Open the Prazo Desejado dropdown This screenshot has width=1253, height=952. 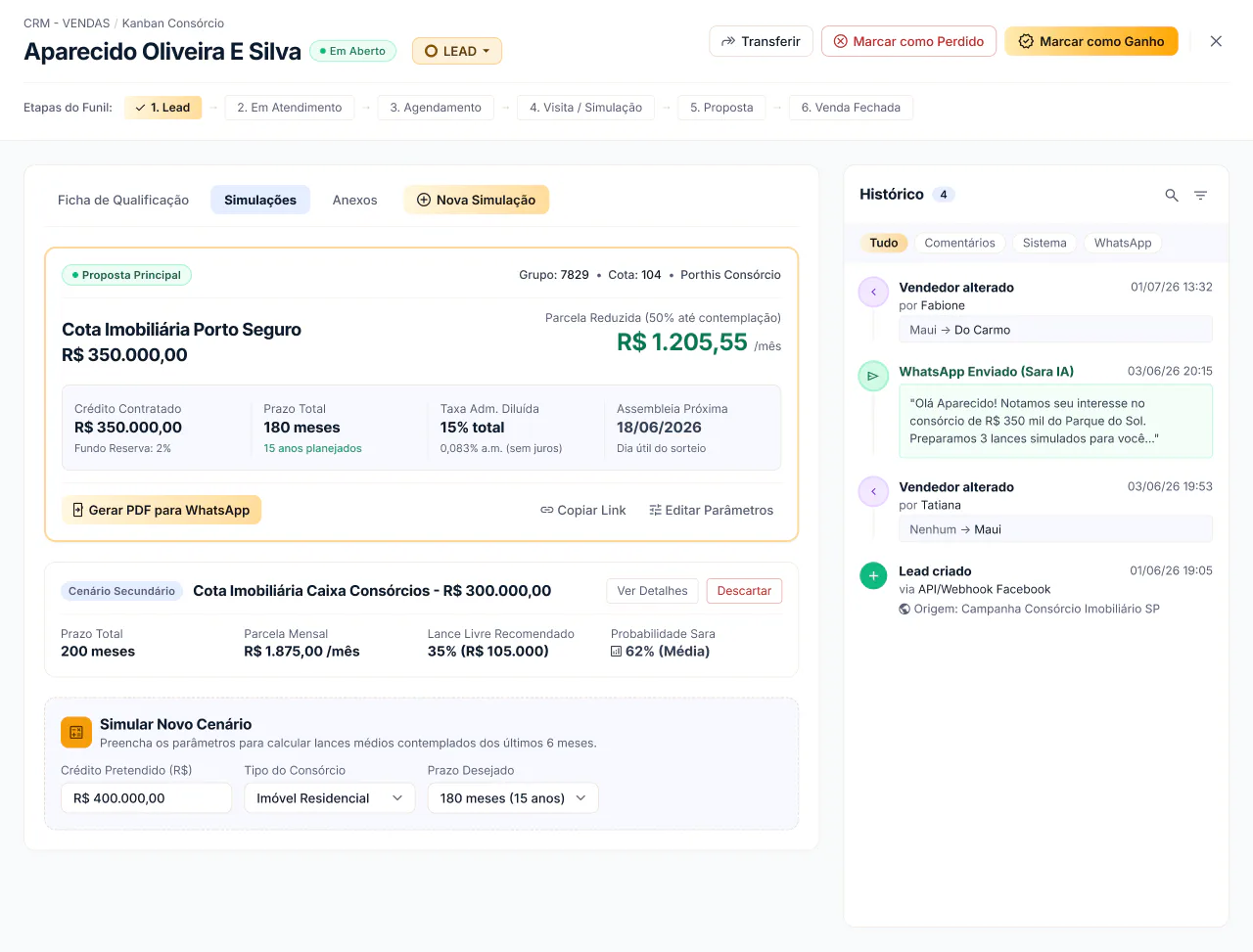tap(513, 798)
